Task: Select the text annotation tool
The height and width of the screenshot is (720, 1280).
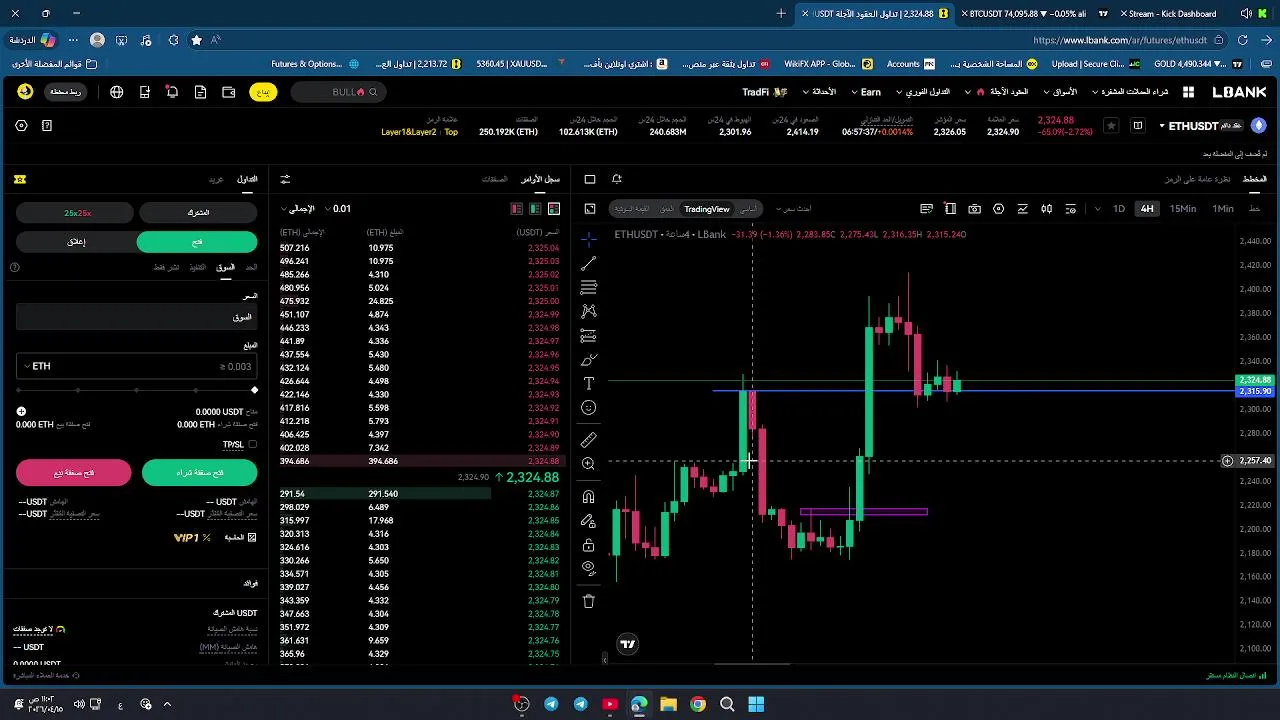Action: click(x=589, y=383)
